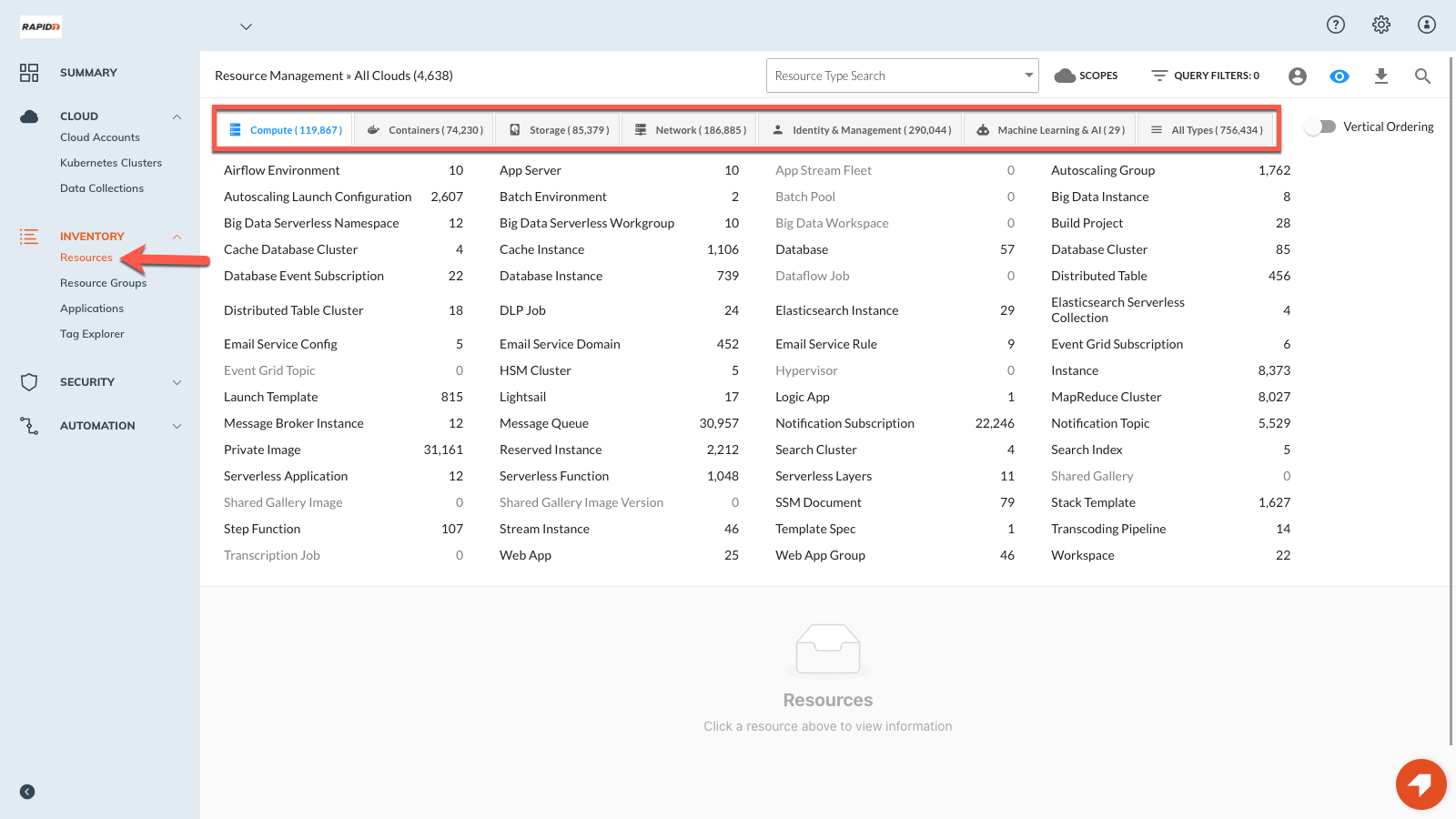Viewport: 1456px width, 819px height.
Task: Click the orange chat launcher icon
Action: pyautogui.click(x=1421, y=784)
